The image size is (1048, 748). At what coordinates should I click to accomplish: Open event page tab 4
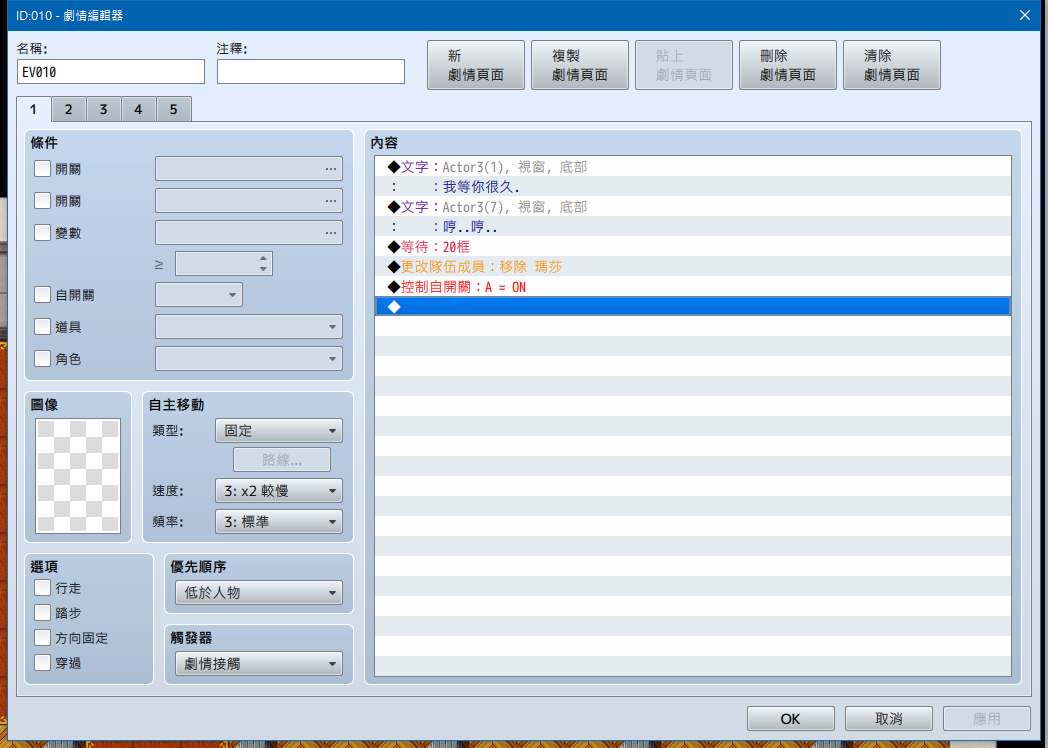pos(138,109)
